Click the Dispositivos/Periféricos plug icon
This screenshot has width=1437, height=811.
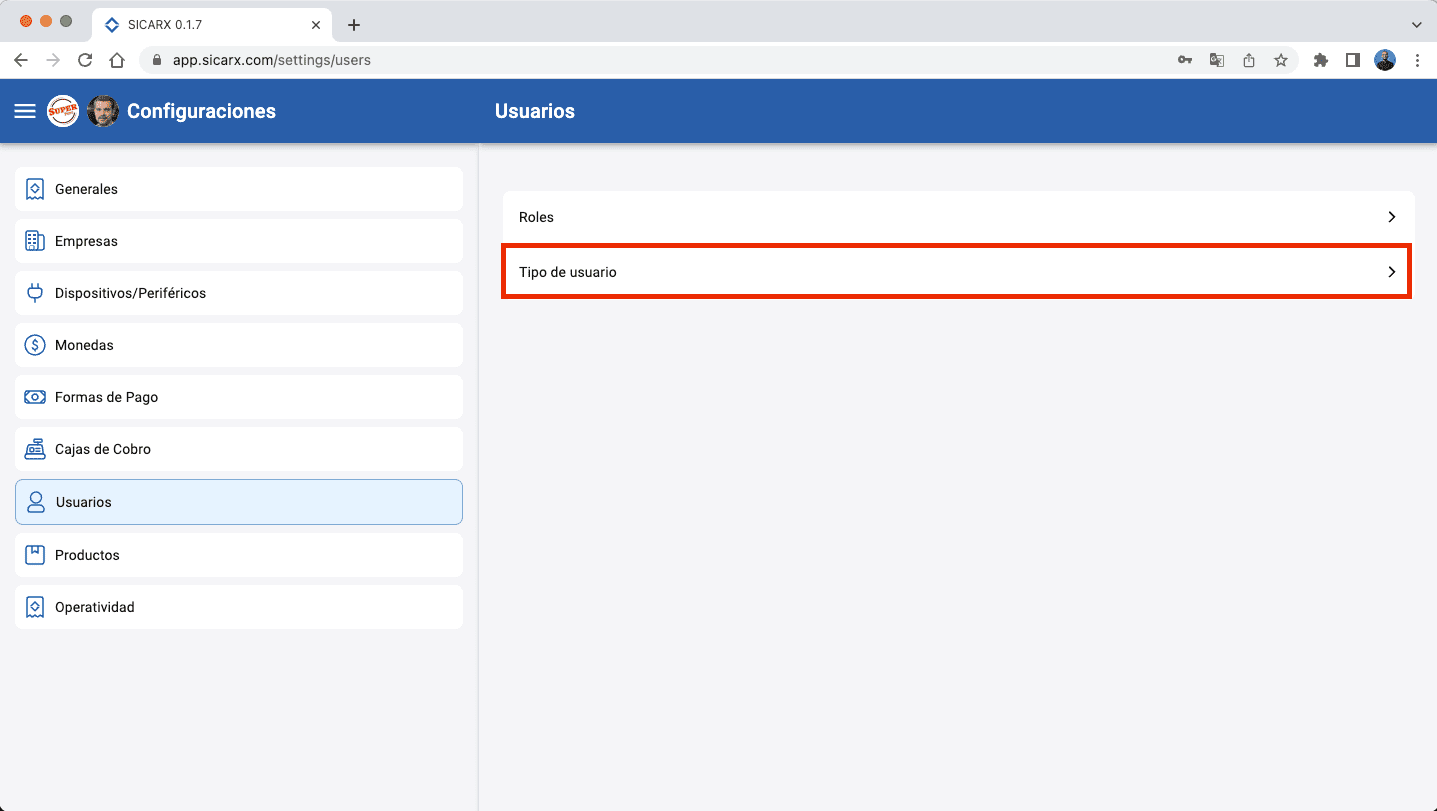(x=35, y=293)
